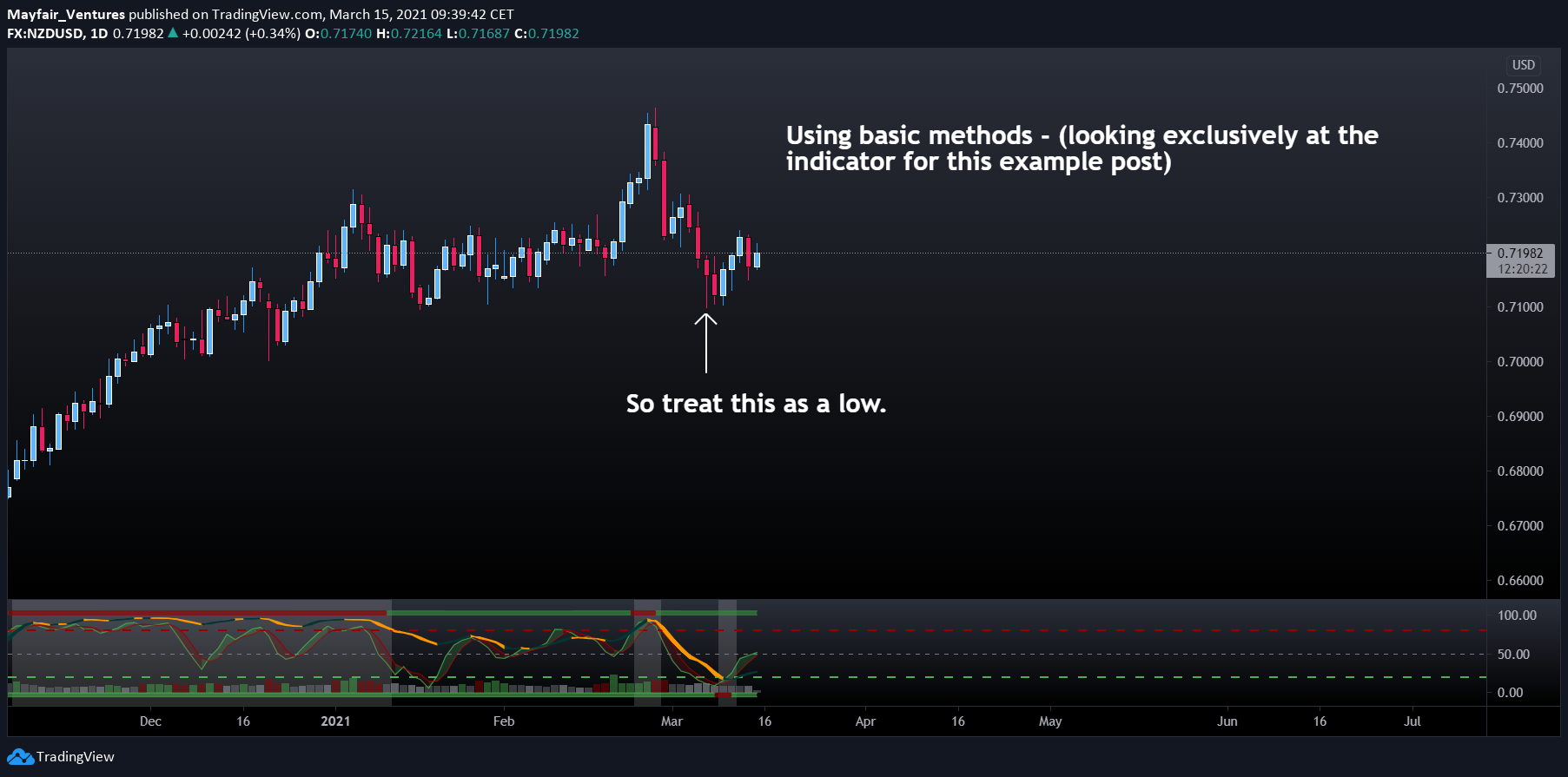The height and width of the screenshot is (777, 1568).
Task: Click the 0.74000 price axis label
Action: (x=1520, y=143)
